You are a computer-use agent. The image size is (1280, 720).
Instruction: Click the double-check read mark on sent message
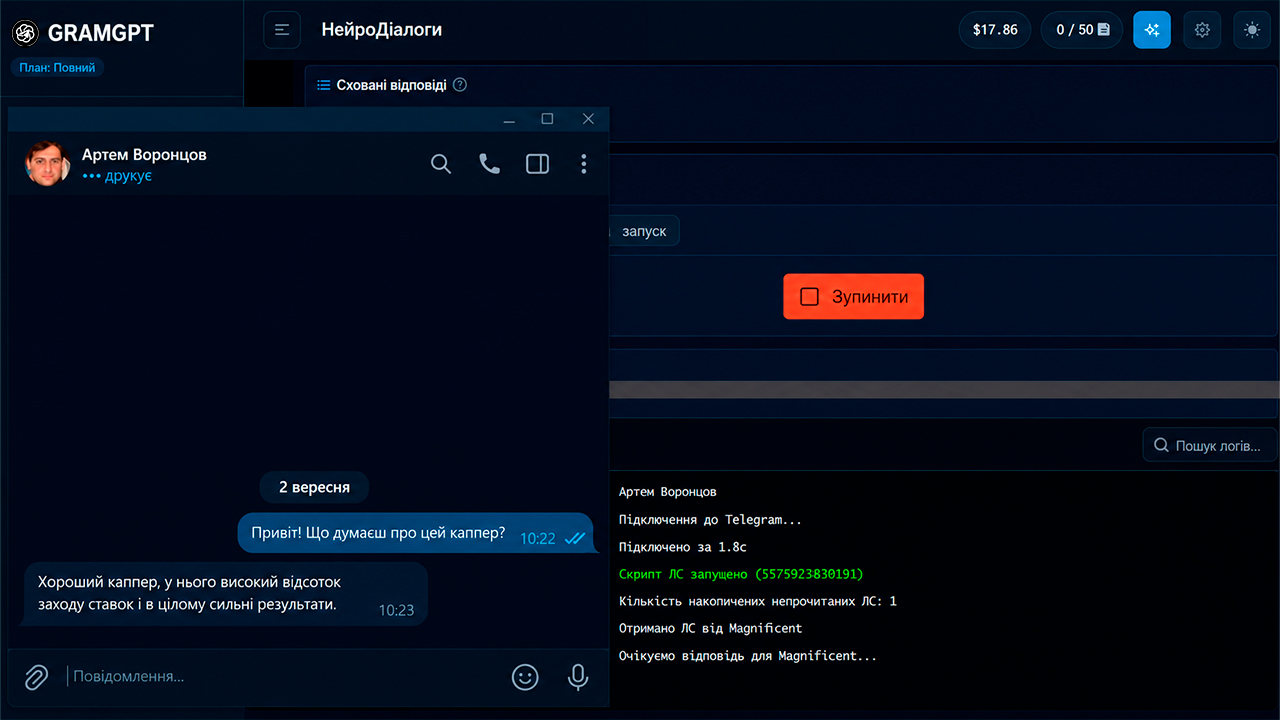click(x=575, y=538)
